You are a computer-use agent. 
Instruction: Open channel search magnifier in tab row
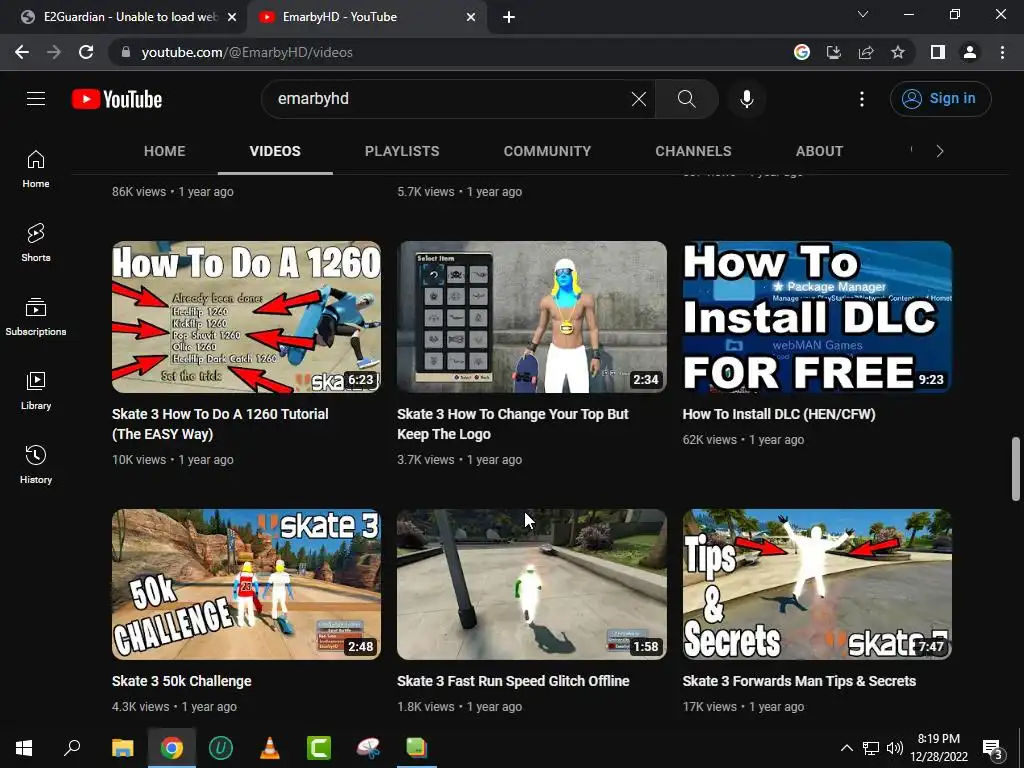[911, 151]
